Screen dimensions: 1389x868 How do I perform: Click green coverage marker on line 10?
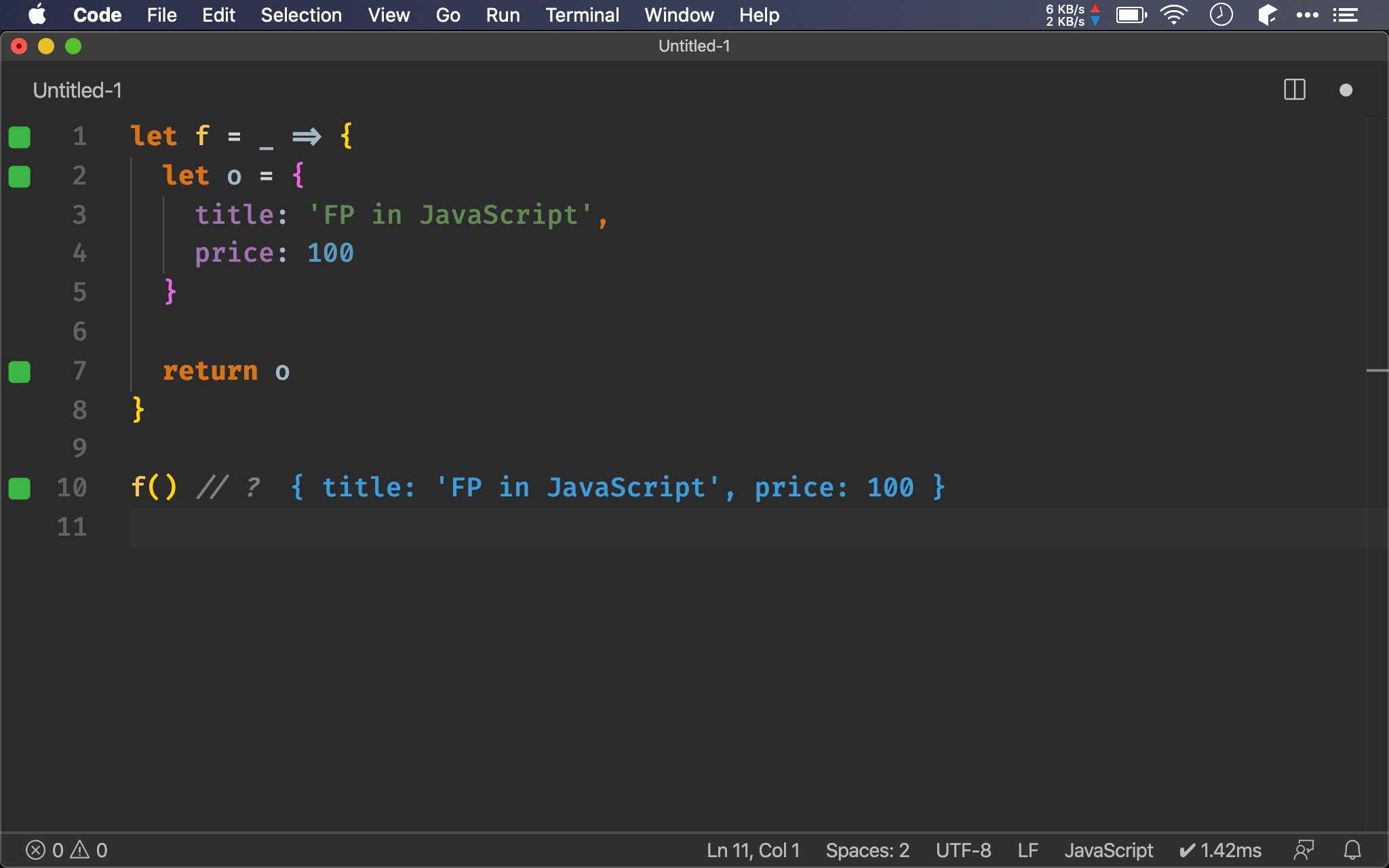[20, 488]
